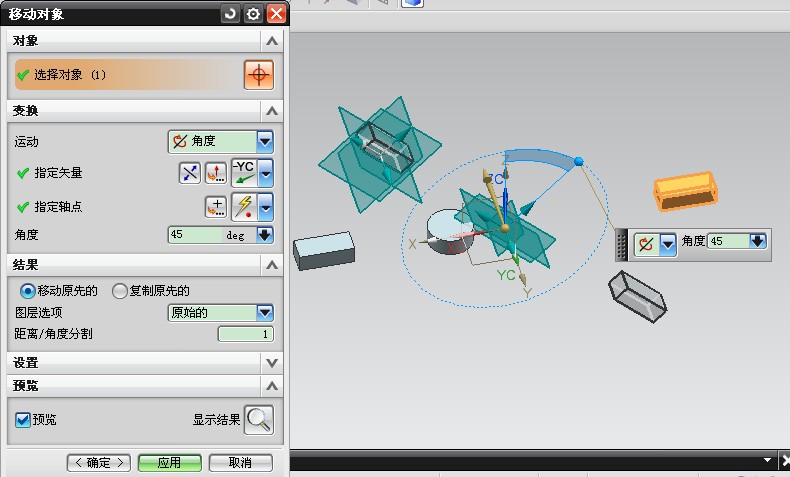Image resolution: width=790 pixels, height=477 pixels.
Task: Click the floating 角度 field showing 45
Action: pos(729,241)
